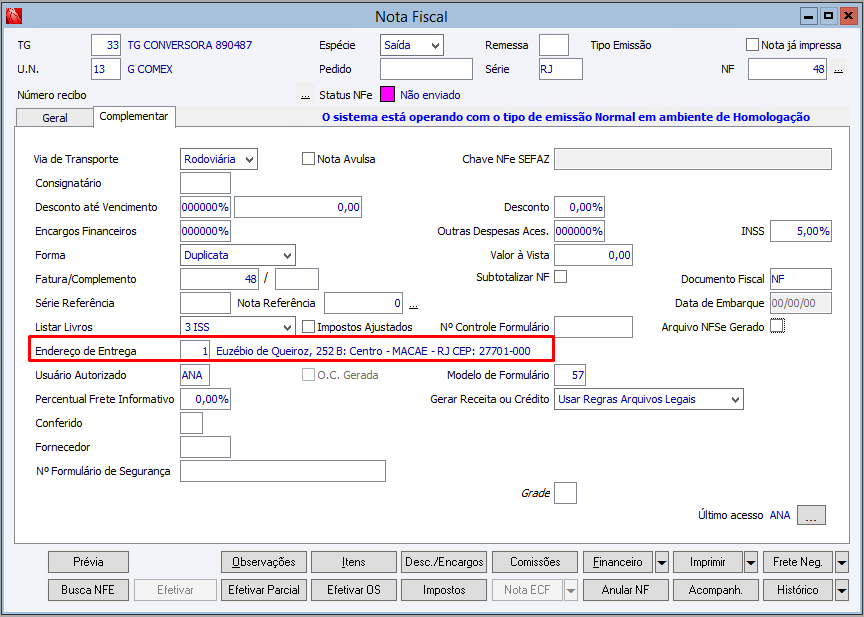Click the Nota ECF button

point(527,590)
